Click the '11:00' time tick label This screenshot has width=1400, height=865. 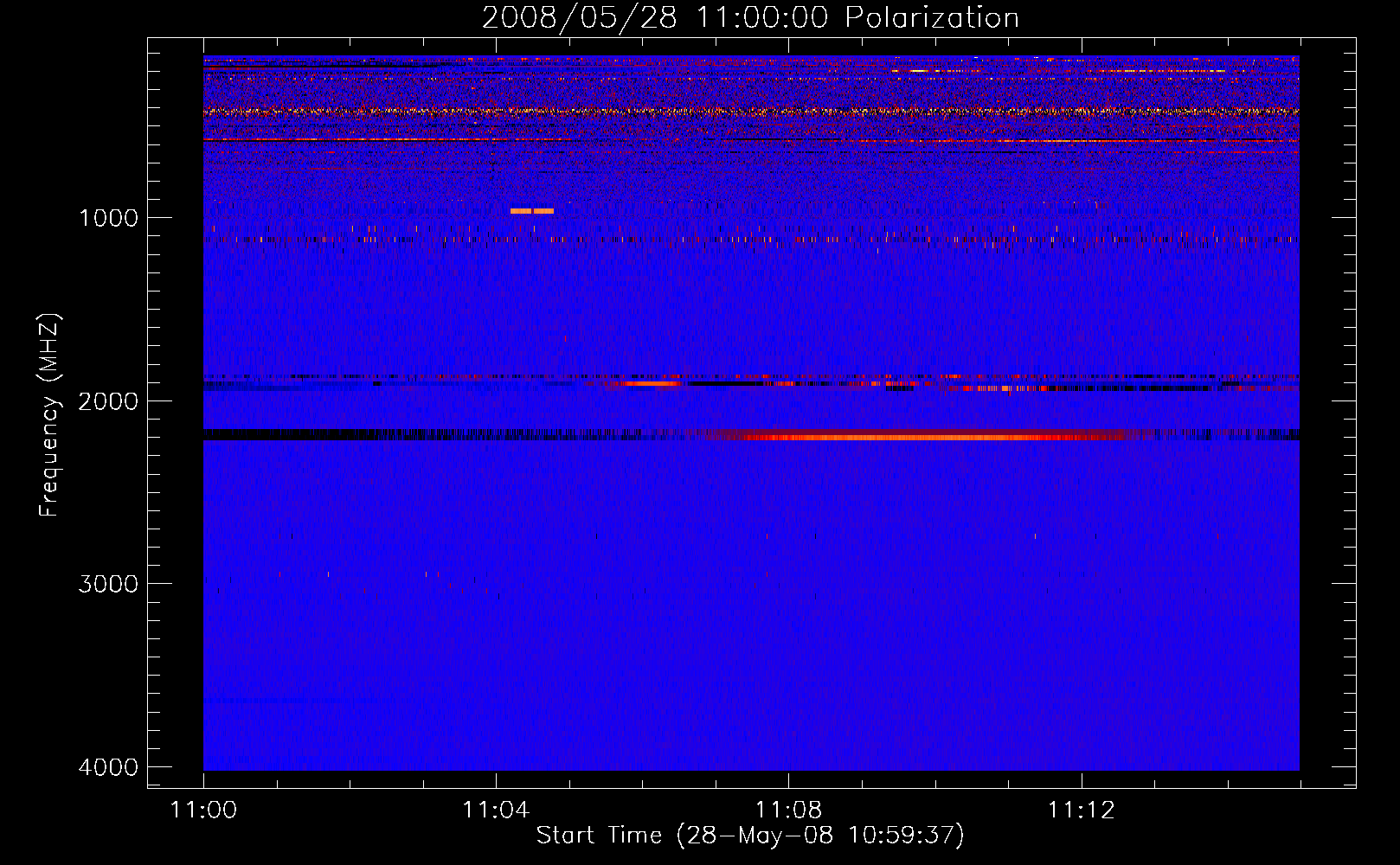[x=203, y=811]
